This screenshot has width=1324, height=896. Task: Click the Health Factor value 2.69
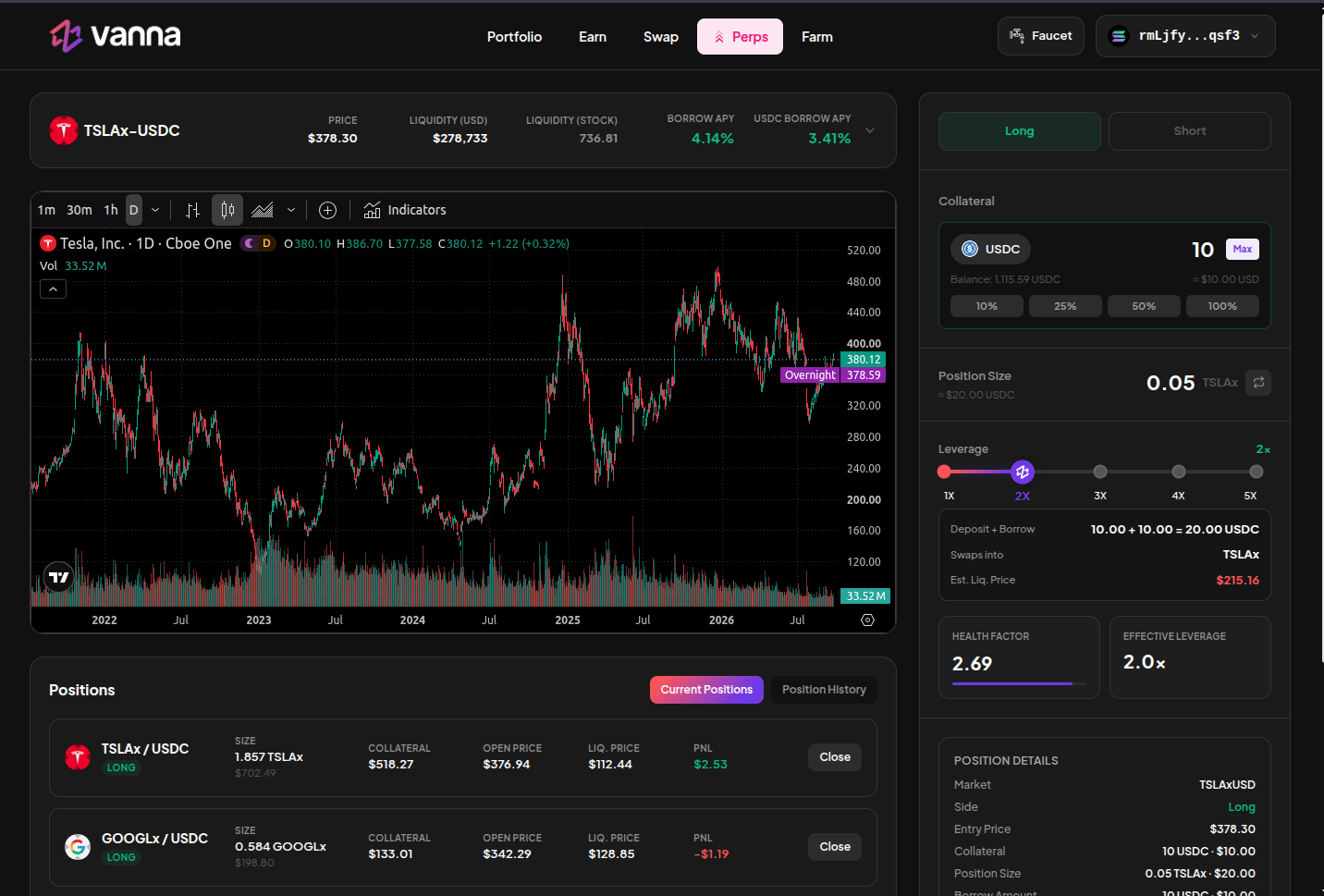click(x=972, y=664)
